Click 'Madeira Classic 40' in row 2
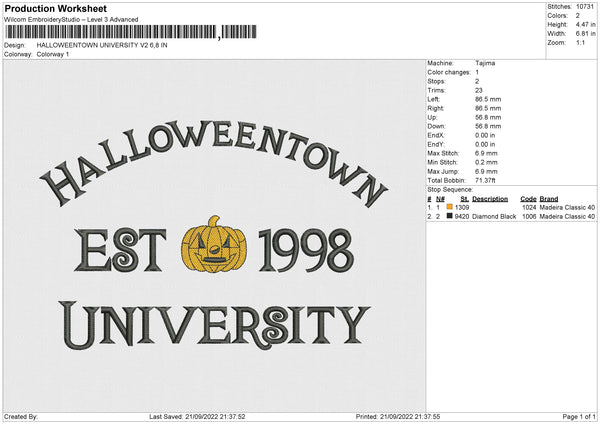This screenshot has height=424, width=600. click(x=567, y=217)
